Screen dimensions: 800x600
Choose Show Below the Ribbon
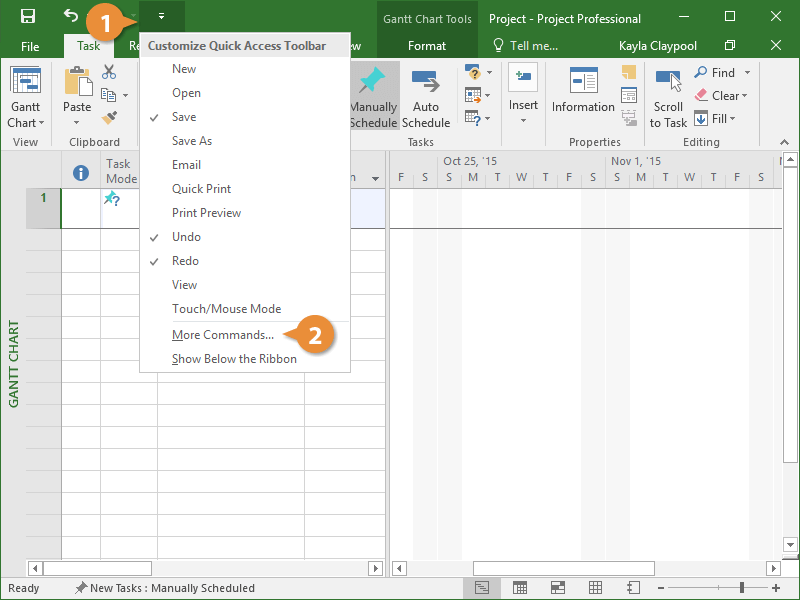[x=234, y=359]
